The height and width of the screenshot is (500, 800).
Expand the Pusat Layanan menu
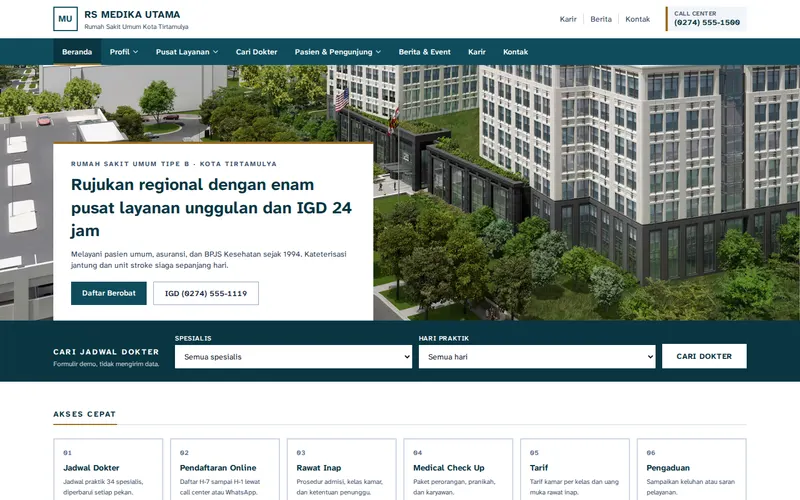[x=187, y=52]
